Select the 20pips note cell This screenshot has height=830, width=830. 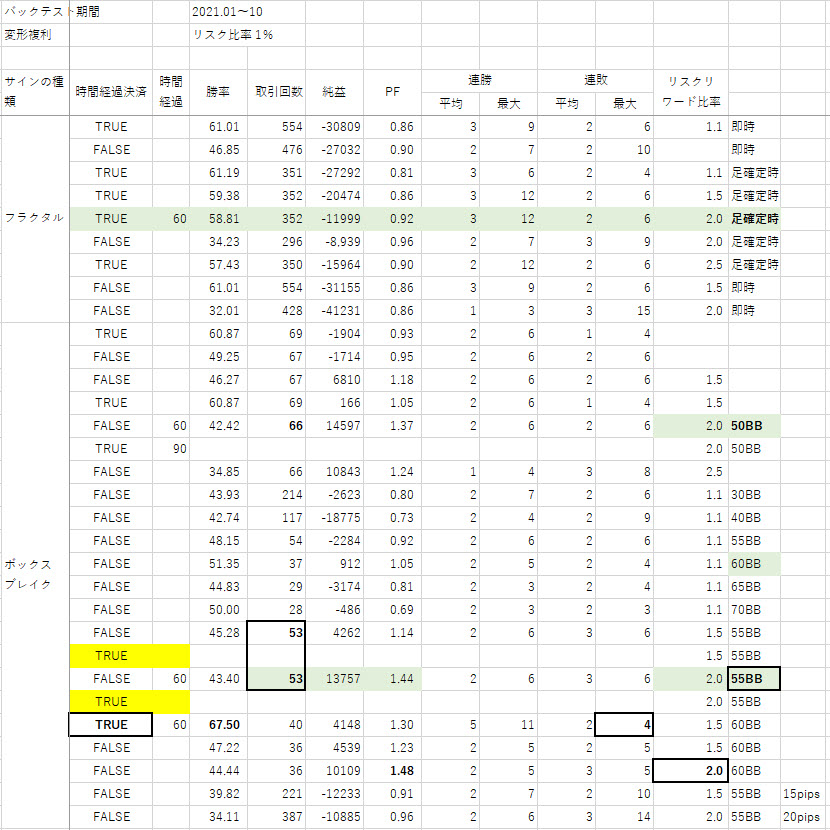(805, 817)
